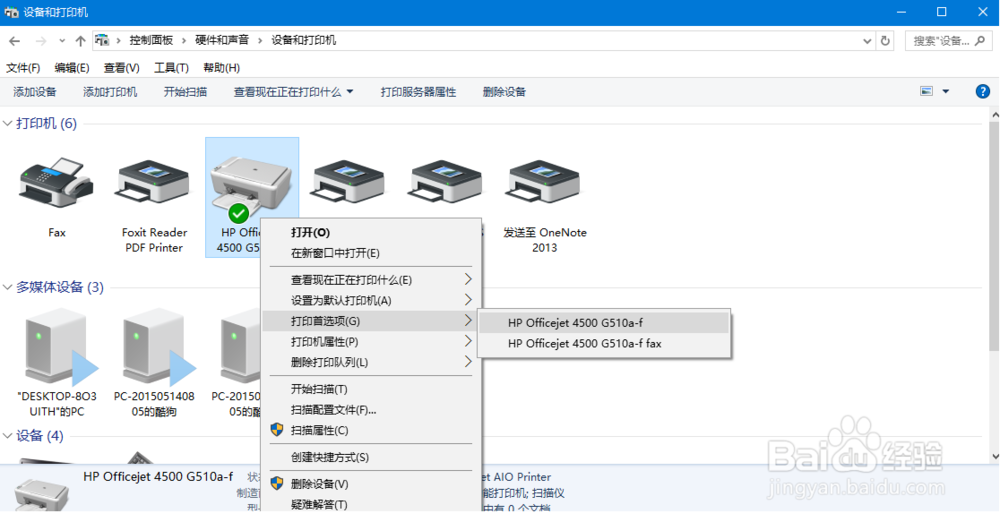Select the 发送至 OneNote 2013 printer
The image size is (1000, 522).
click(x=544, y=183)
